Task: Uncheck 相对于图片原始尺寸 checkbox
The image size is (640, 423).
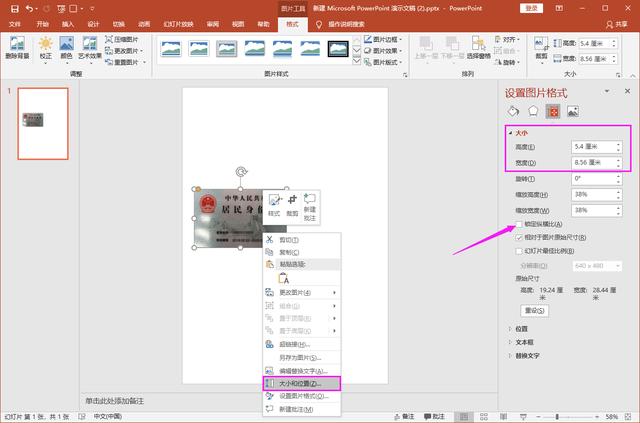Action: pyautogui.click(x=519, y=238)
